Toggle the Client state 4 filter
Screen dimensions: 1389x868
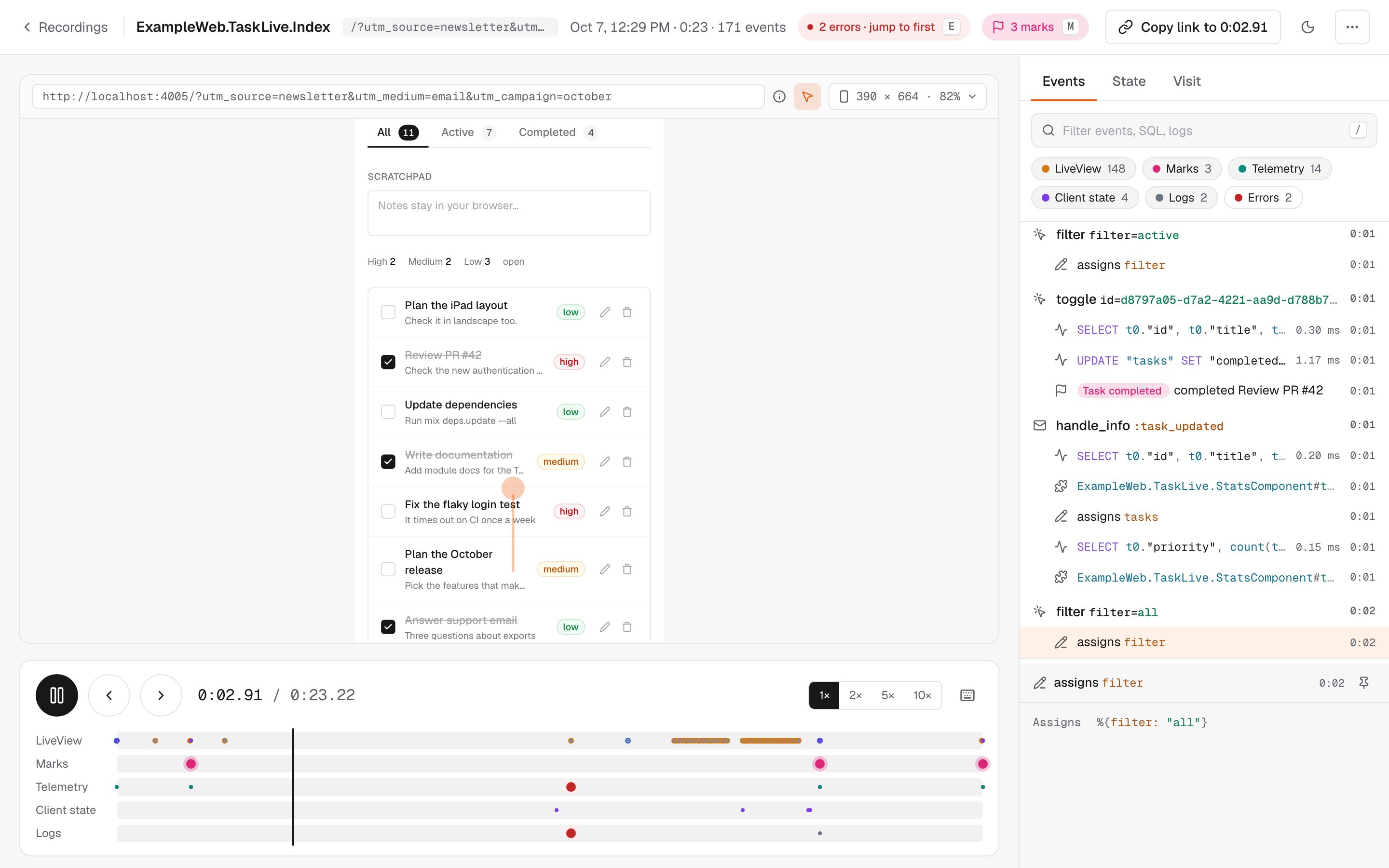tap(1085, 198)
